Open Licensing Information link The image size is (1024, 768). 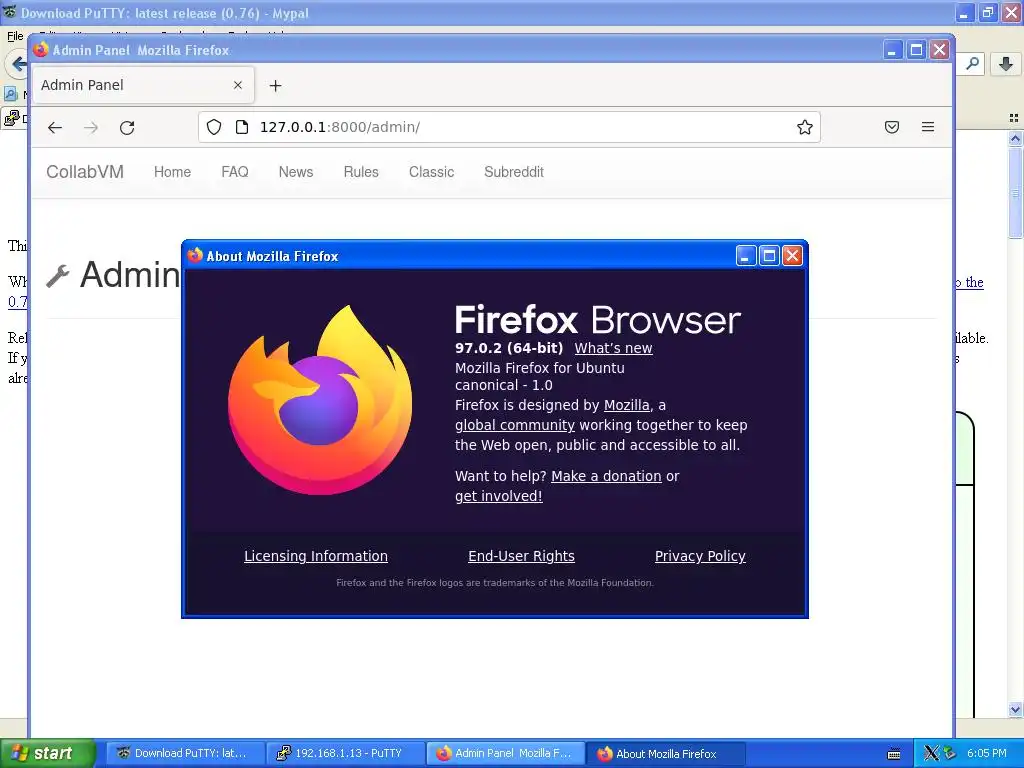click(315, 556)
